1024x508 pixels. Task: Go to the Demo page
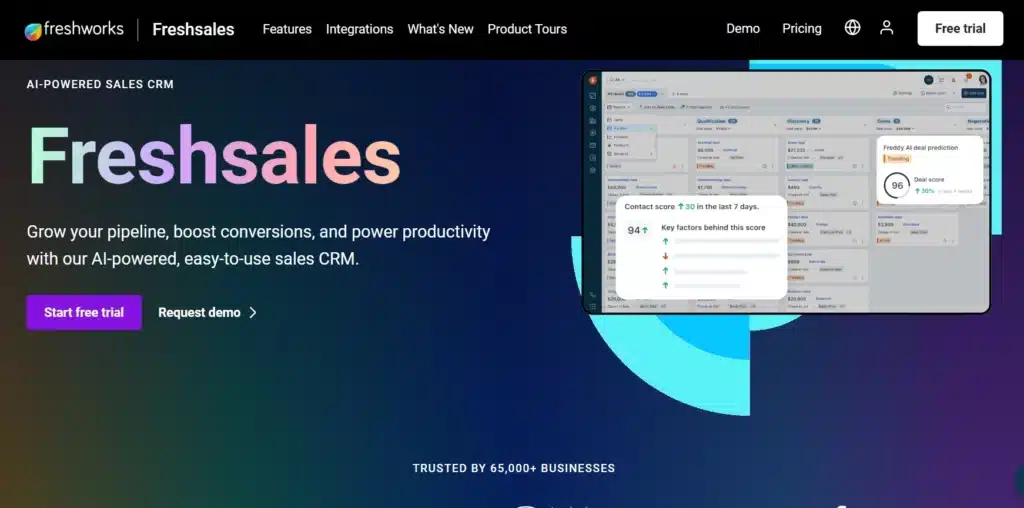point(743,29)
